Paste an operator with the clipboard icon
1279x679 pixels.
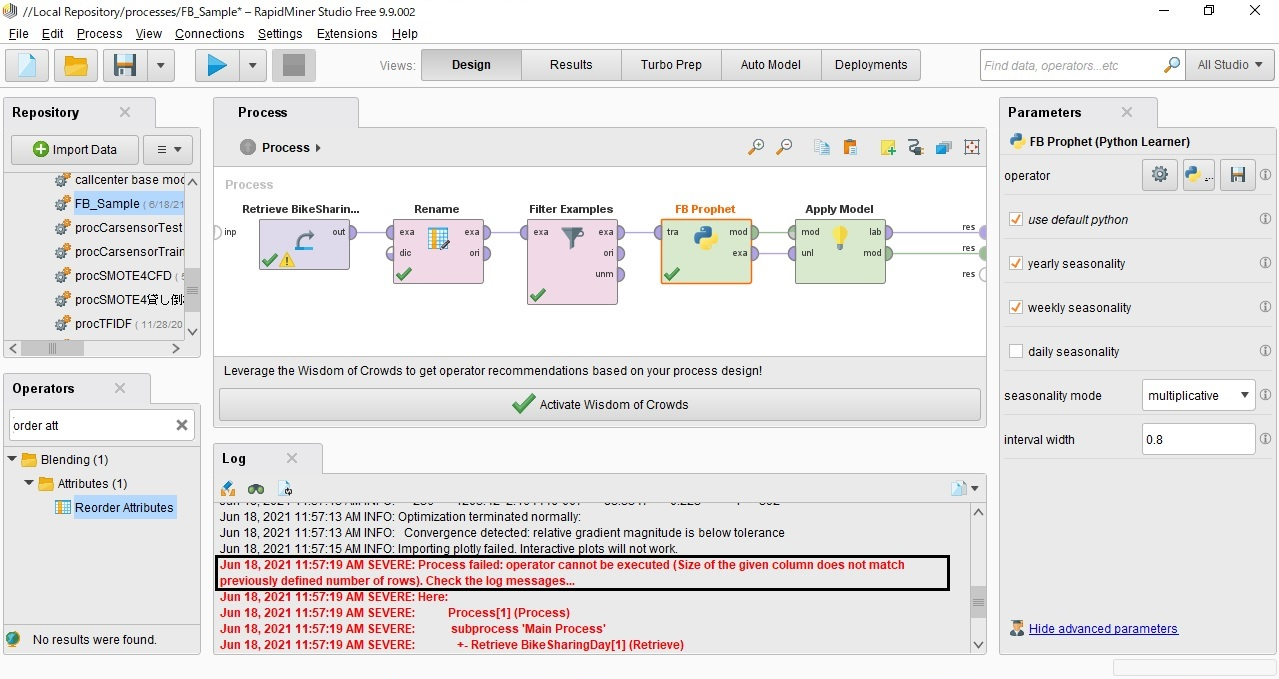(850, 147)
